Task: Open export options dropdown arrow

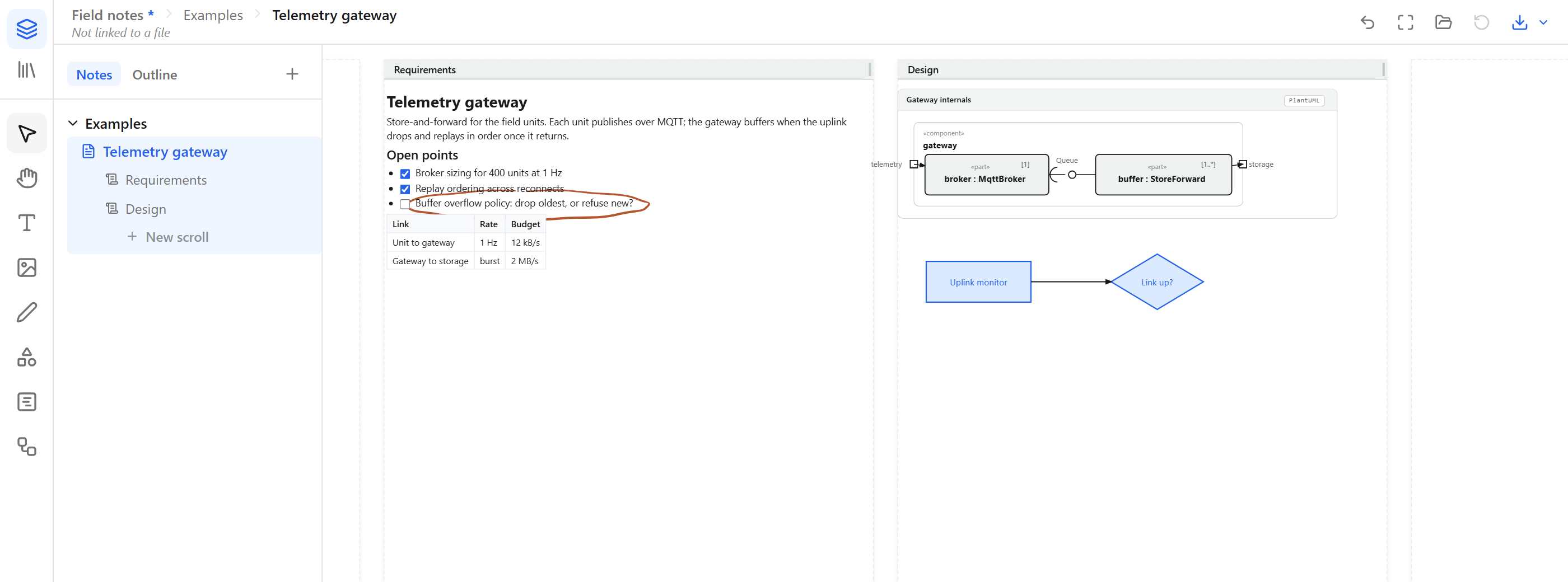Action: (1543, 22)
